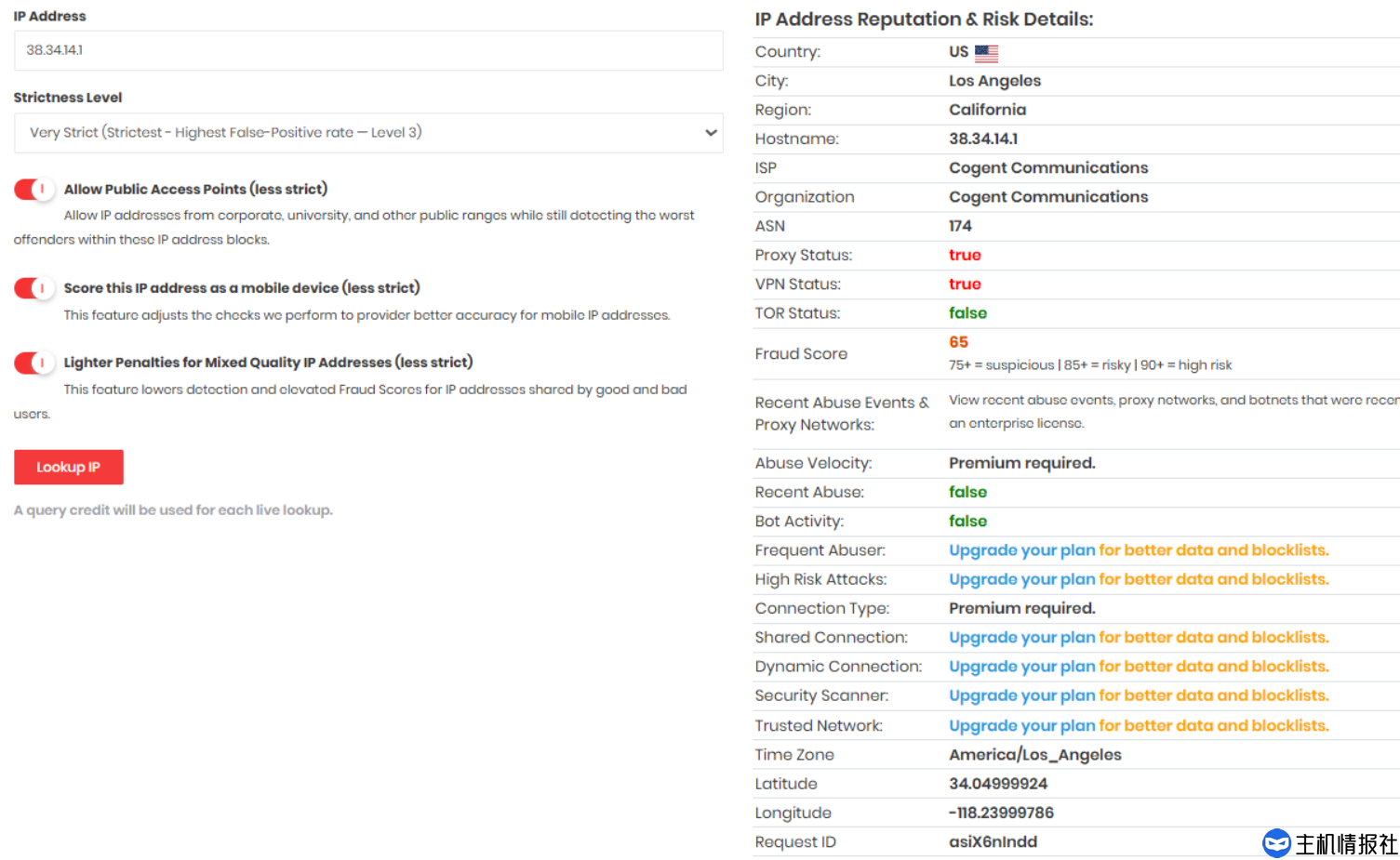1400x860 pixels.
Task: Open the Strictness Level dropdown
Action: 367,133
